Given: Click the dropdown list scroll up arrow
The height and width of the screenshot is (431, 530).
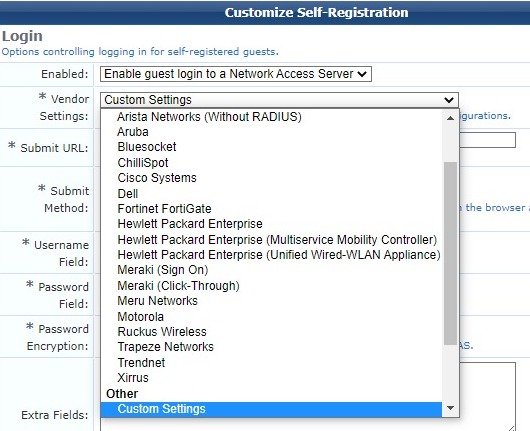Looking at the screenshot, I should click(x=450, y=118).
